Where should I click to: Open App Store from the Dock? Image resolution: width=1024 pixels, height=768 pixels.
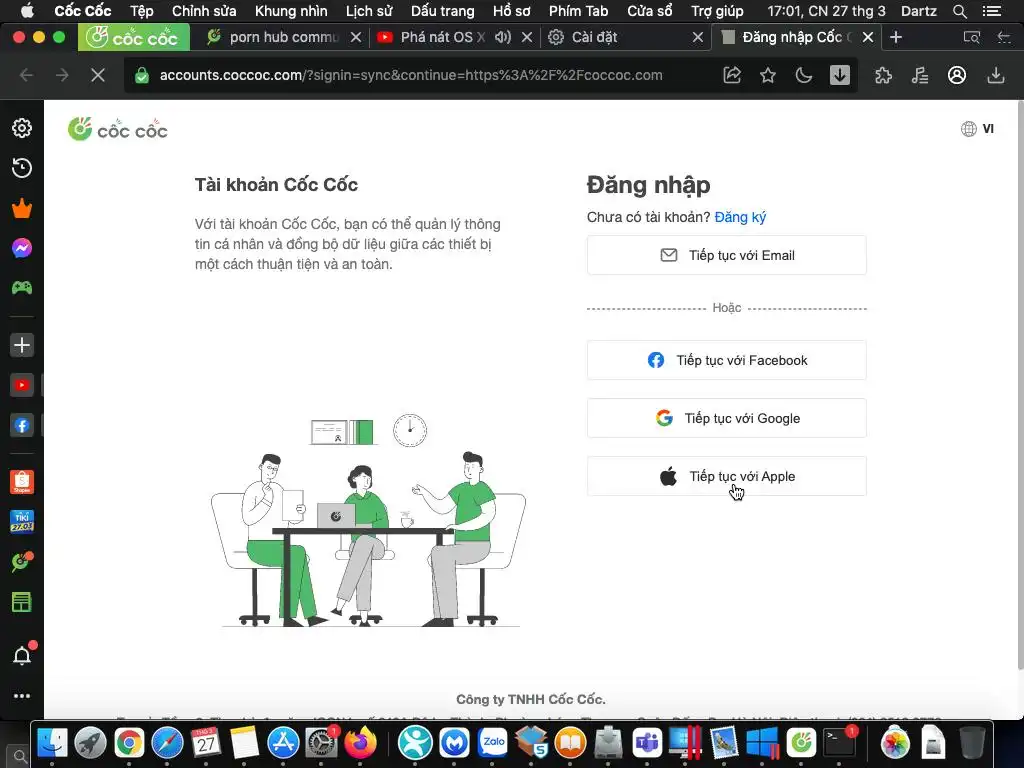click(x=283, y=743)
